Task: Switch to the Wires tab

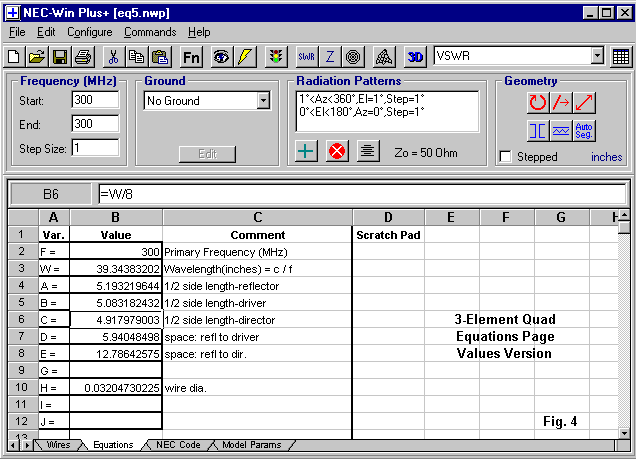Action: (58, 445)
